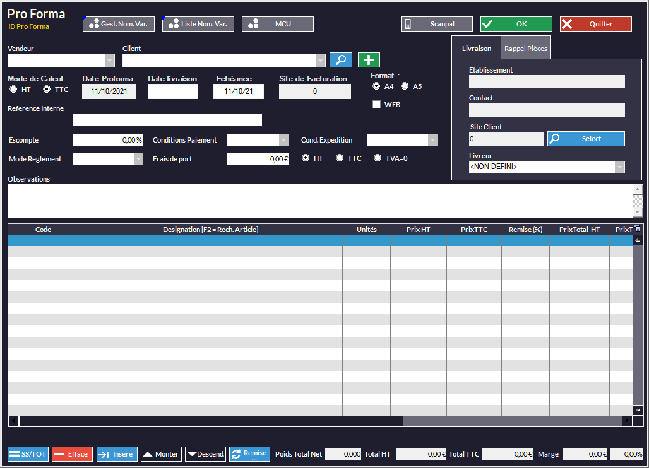Click the Descend move-down button
This screenshot has height=468, width=649.
point(205,454)
